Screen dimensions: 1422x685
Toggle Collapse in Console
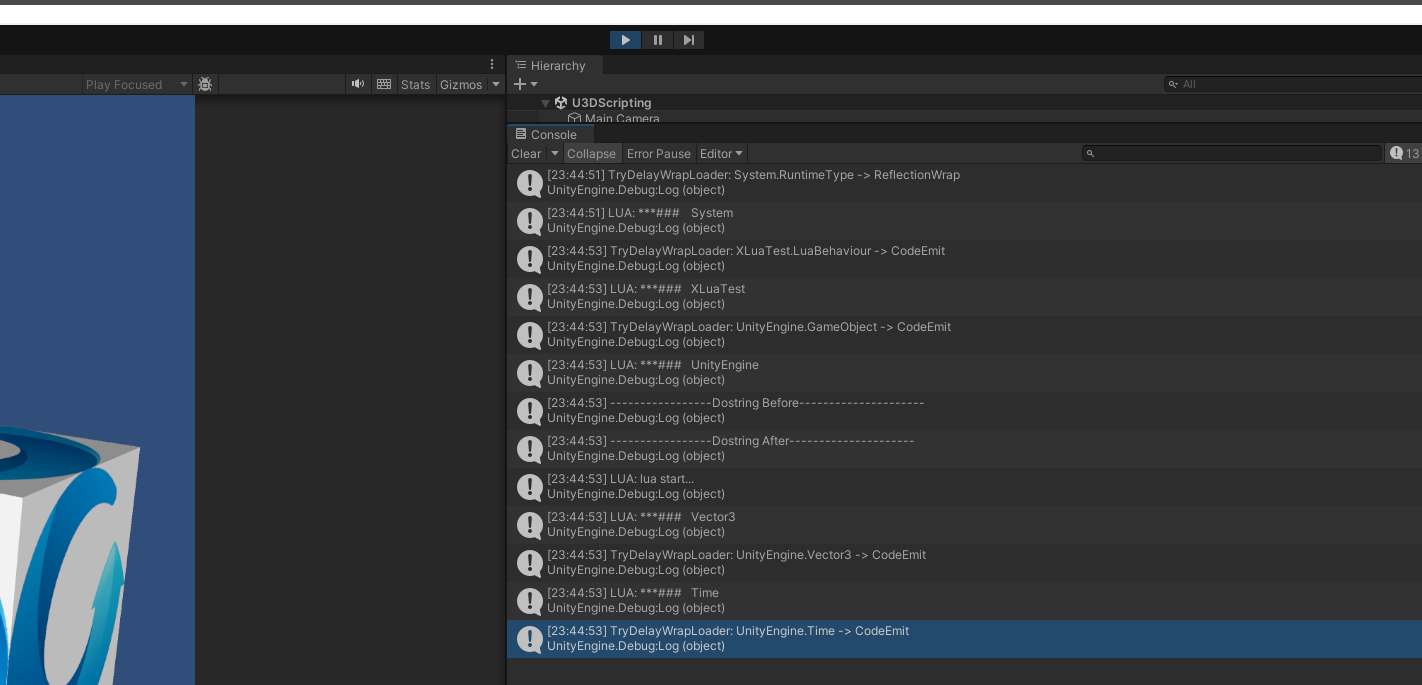591,153
